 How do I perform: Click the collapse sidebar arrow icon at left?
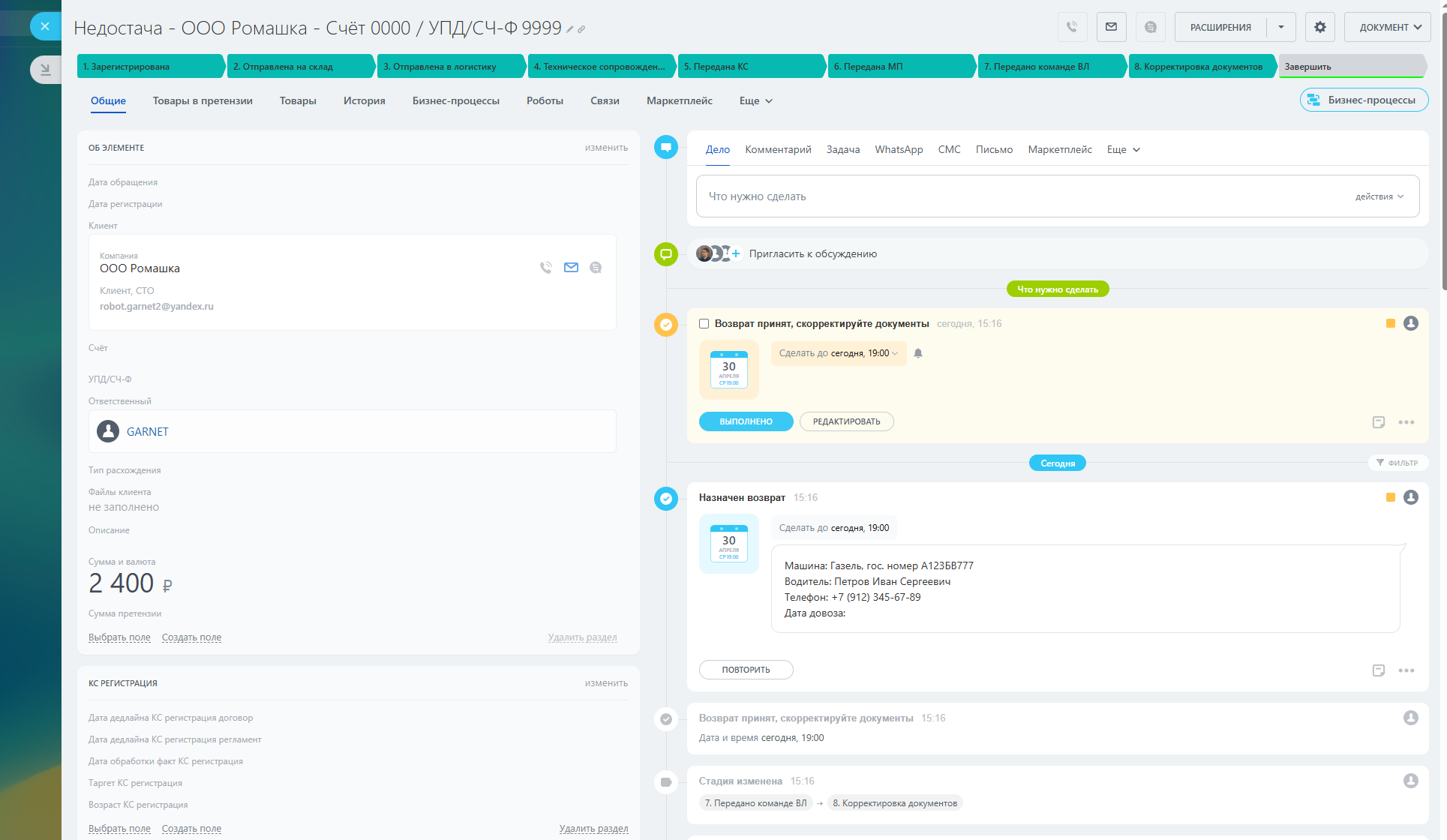pyautogui.click(x=45, y=70)
